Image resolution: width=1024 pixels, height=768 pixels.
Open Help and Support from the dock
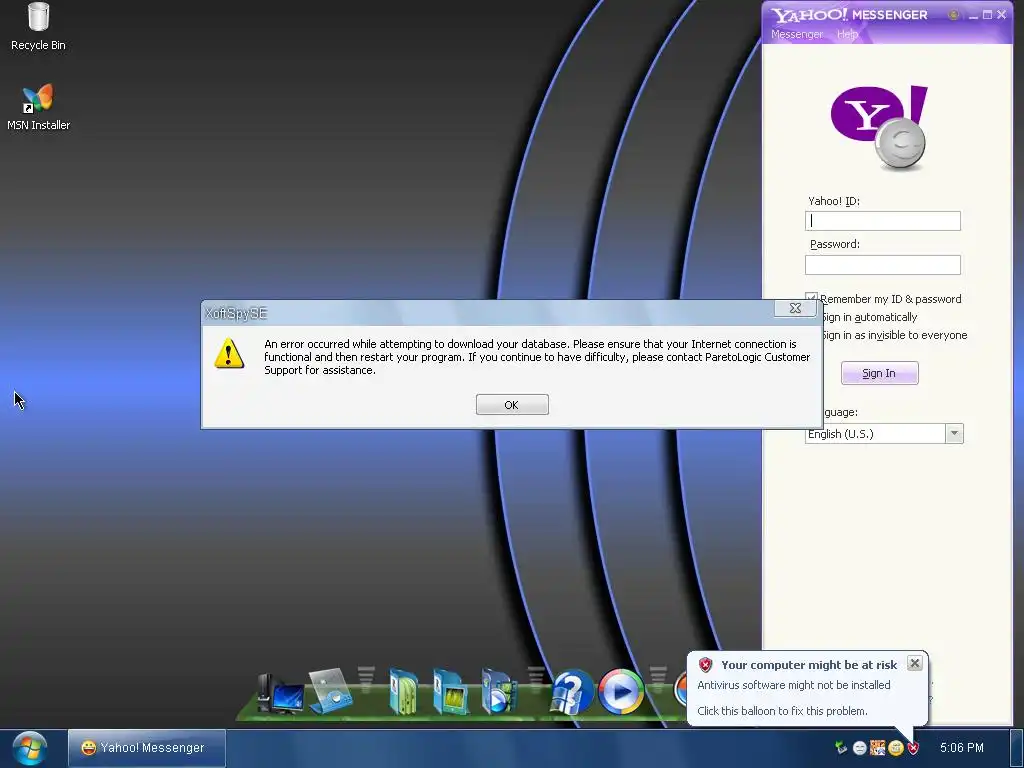(x=572, y=692)
